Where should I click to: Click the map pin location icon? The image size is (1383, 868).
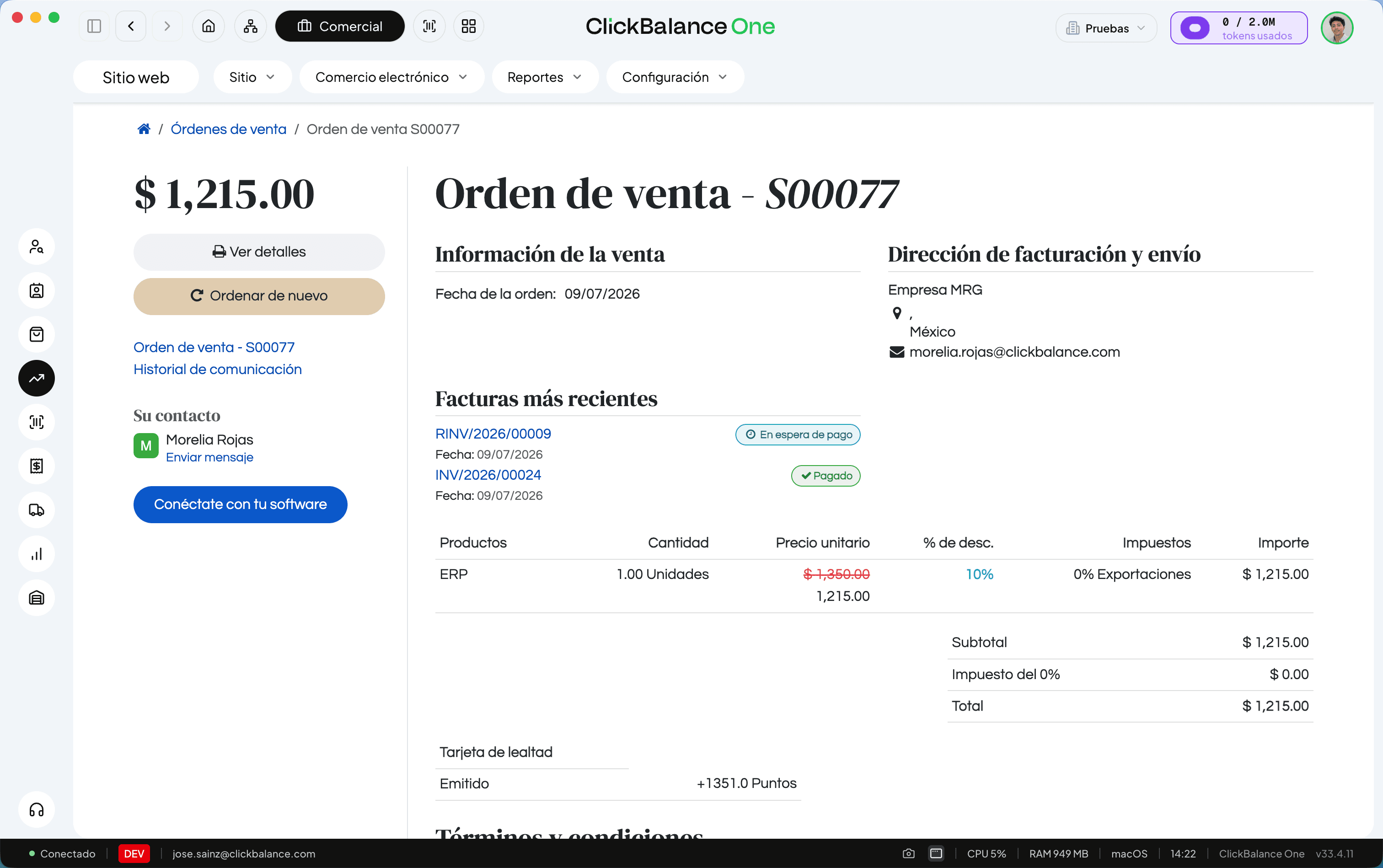[897, 313]
